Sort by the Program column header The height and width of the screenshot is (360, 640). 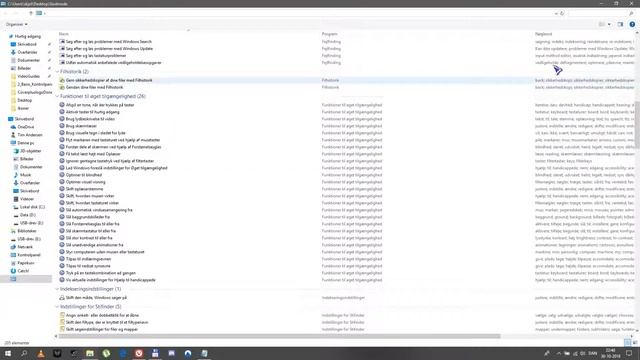pos(329,34)
